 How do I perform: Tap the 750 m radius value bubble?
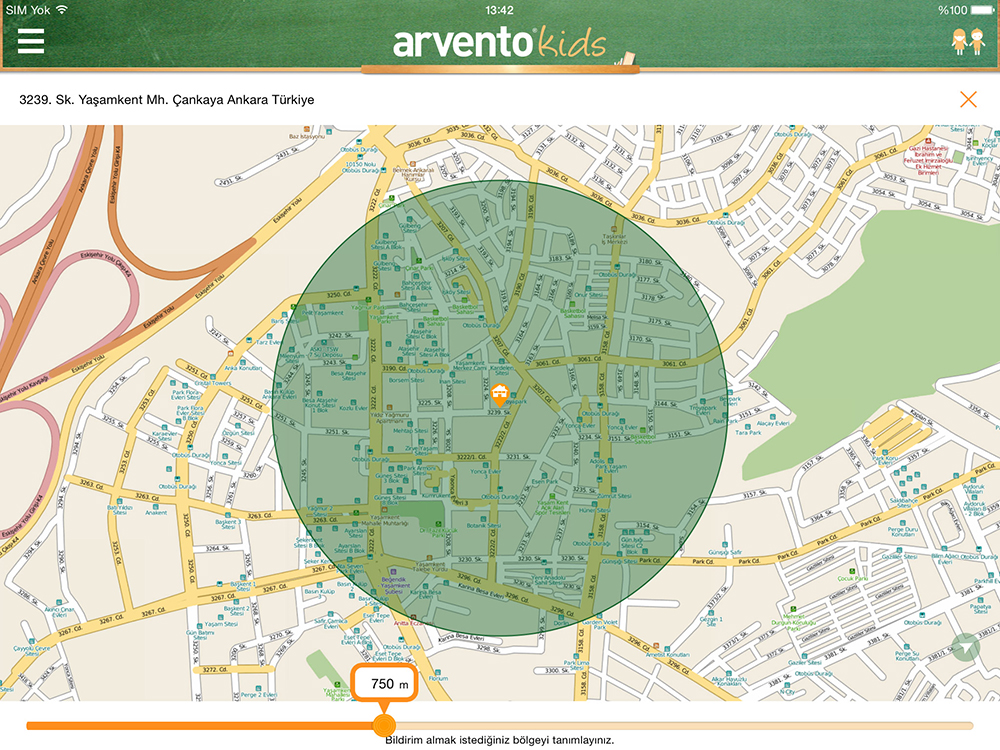click(x=383, y=685)
